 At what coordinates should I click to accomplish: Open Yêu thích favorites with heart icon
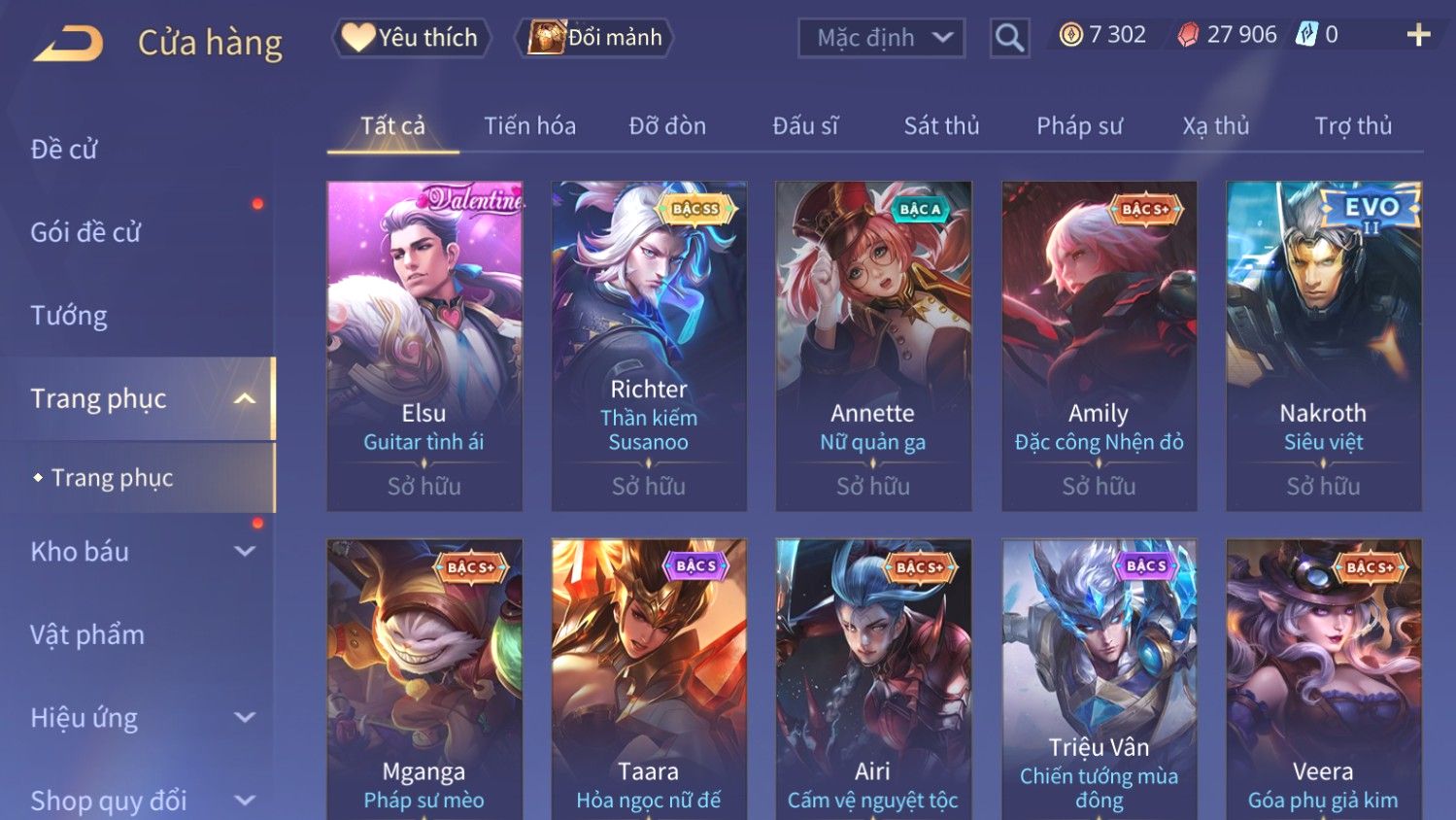411,38
